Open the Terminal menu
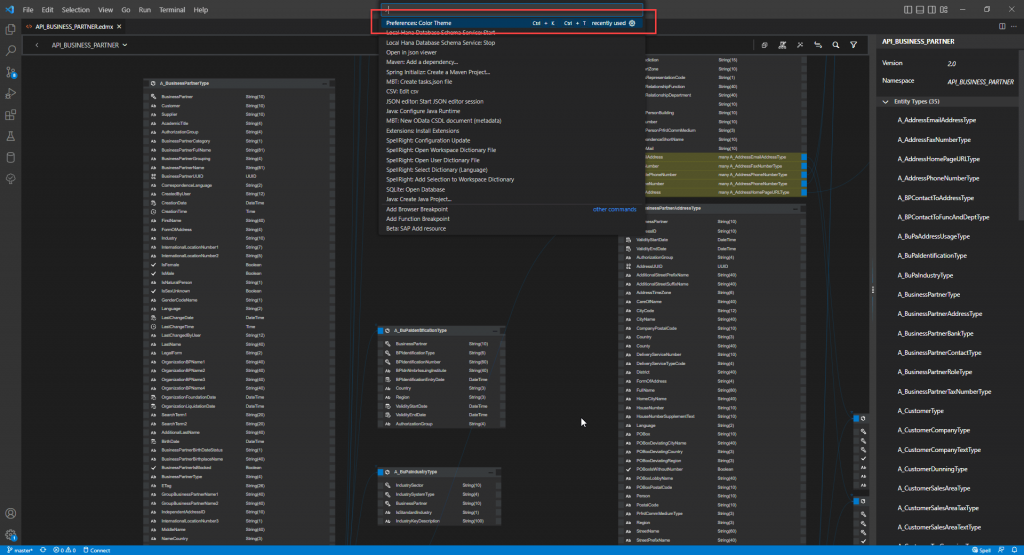The image size is (1024, 555). (172, 10)
